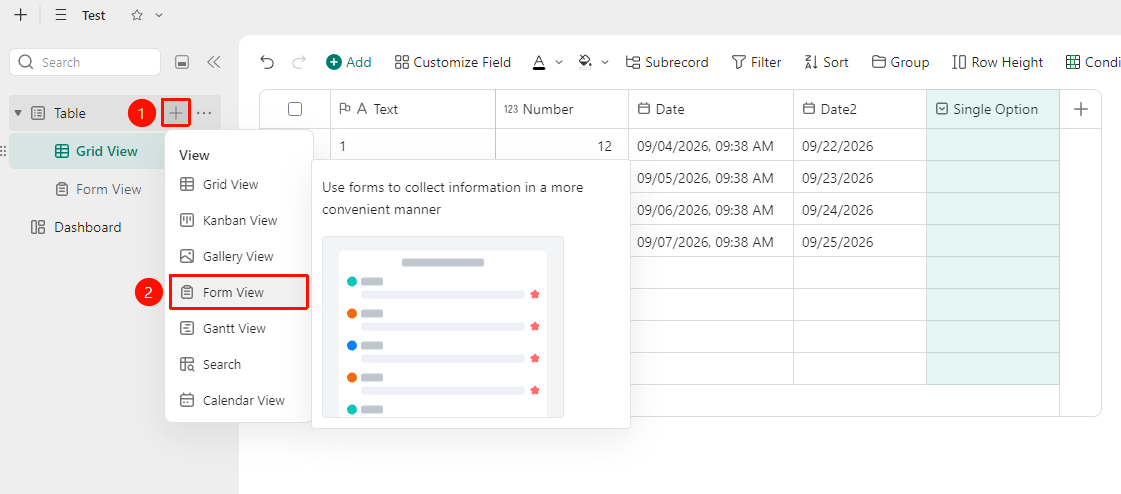
Task: Select the Number cell showing 12
Action: [x=562, y=146]
